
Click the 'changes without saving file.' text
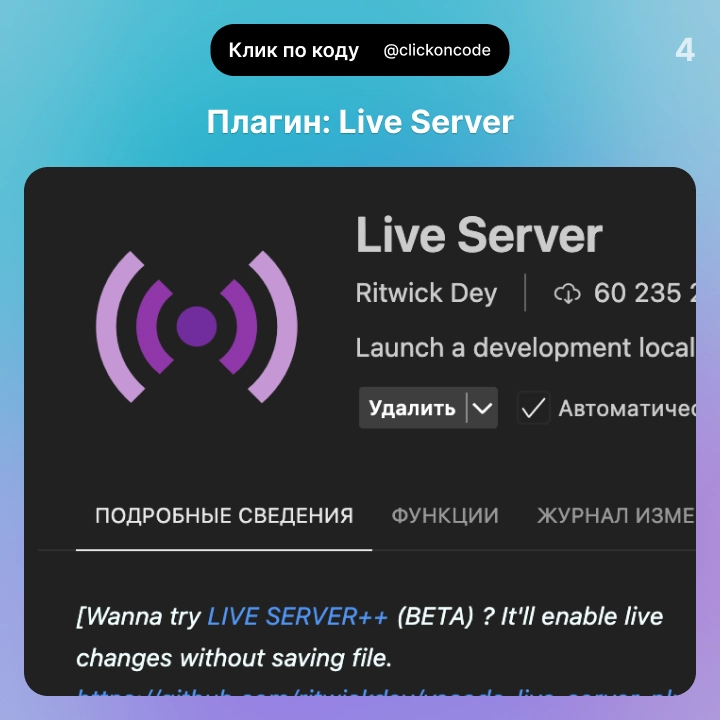point(234,658)
